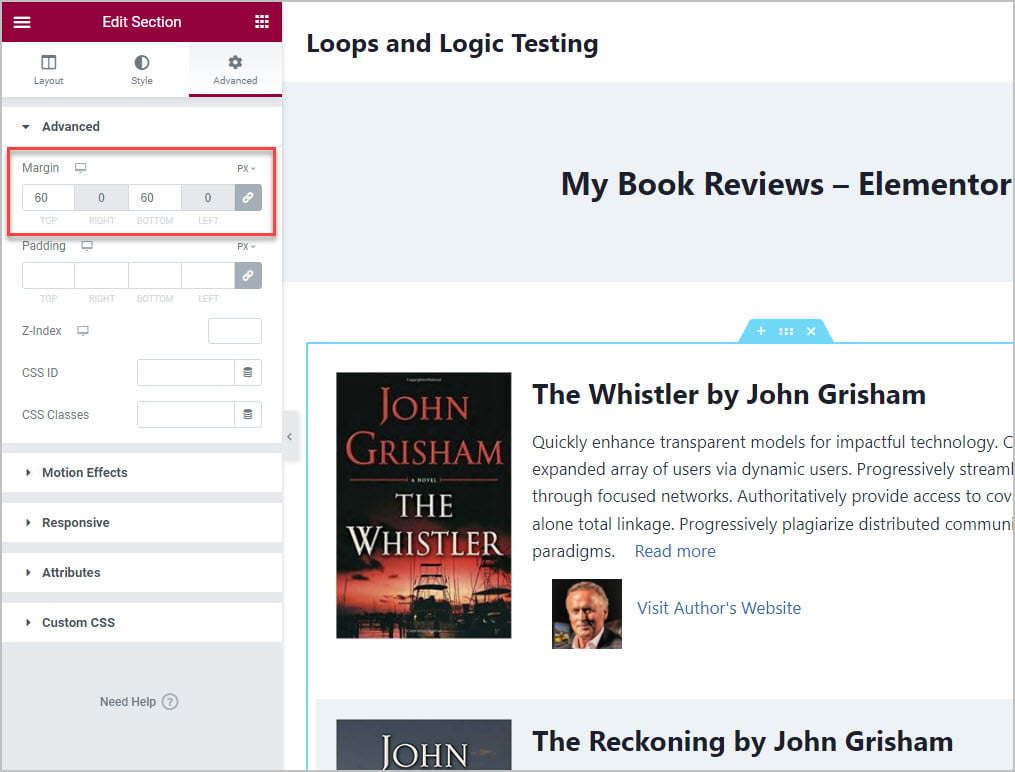
Task: Switch to the Layout tab
Action: pos(48,70)
